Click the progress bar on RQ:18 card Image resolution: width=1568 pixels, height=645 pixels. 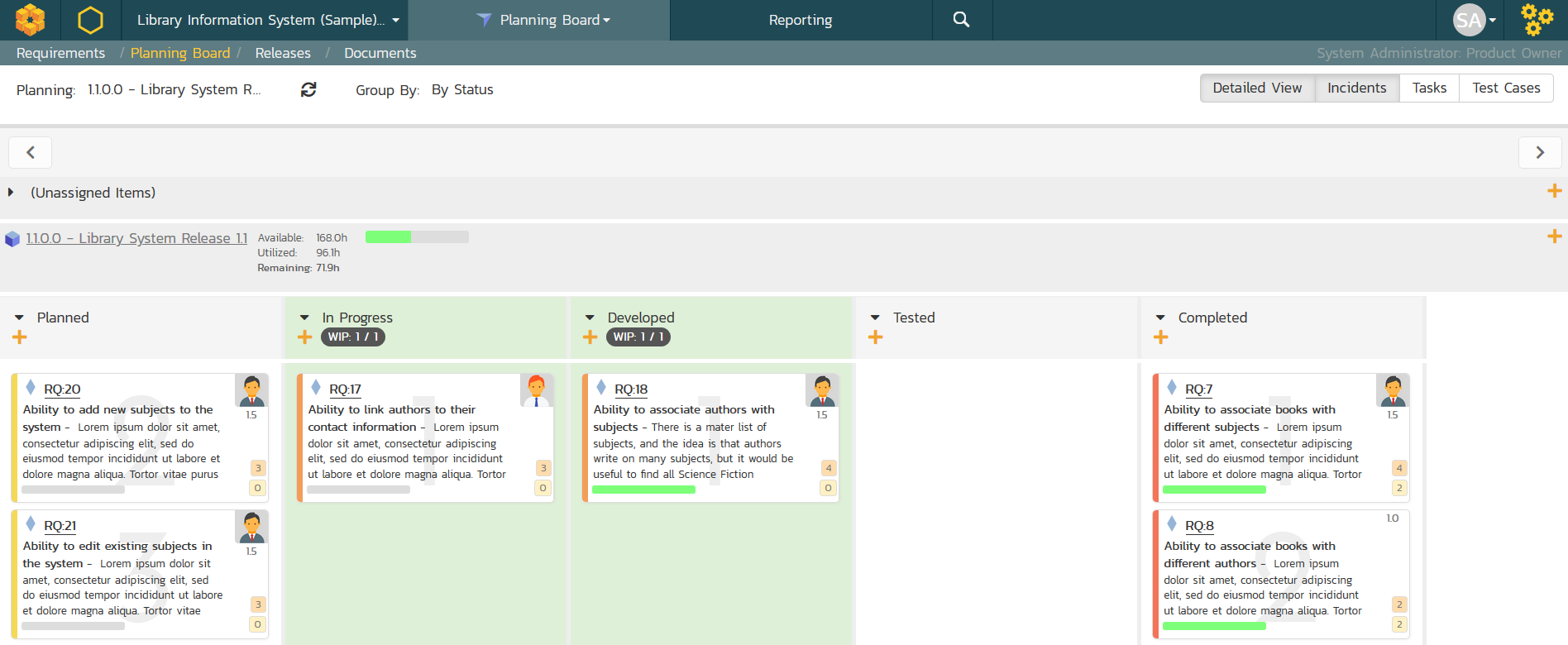click(x=643, y=490)
